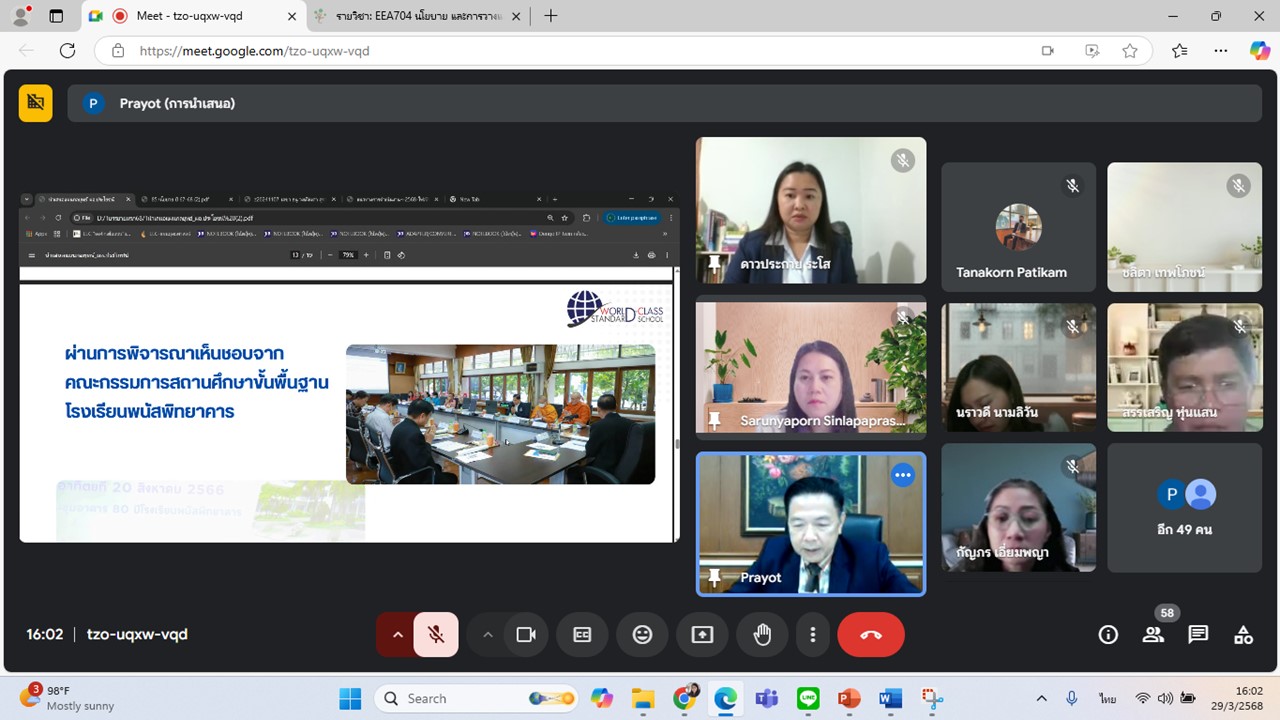Open the weather widget showing 98°F
This screenshot has width=1280, height=720.
pos(68,698)
